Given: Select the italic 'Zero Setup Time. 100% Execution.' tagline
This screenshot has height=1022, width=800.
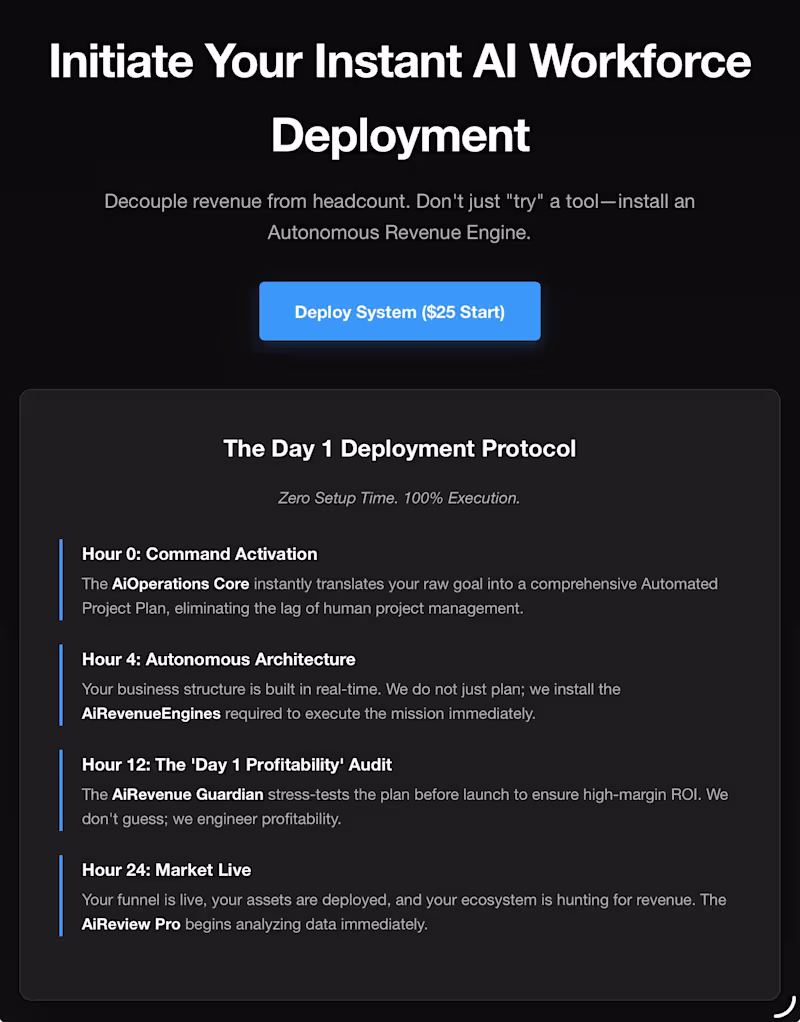Looking at the screenshot, I should pyautogui.click(x=399, y=497).
